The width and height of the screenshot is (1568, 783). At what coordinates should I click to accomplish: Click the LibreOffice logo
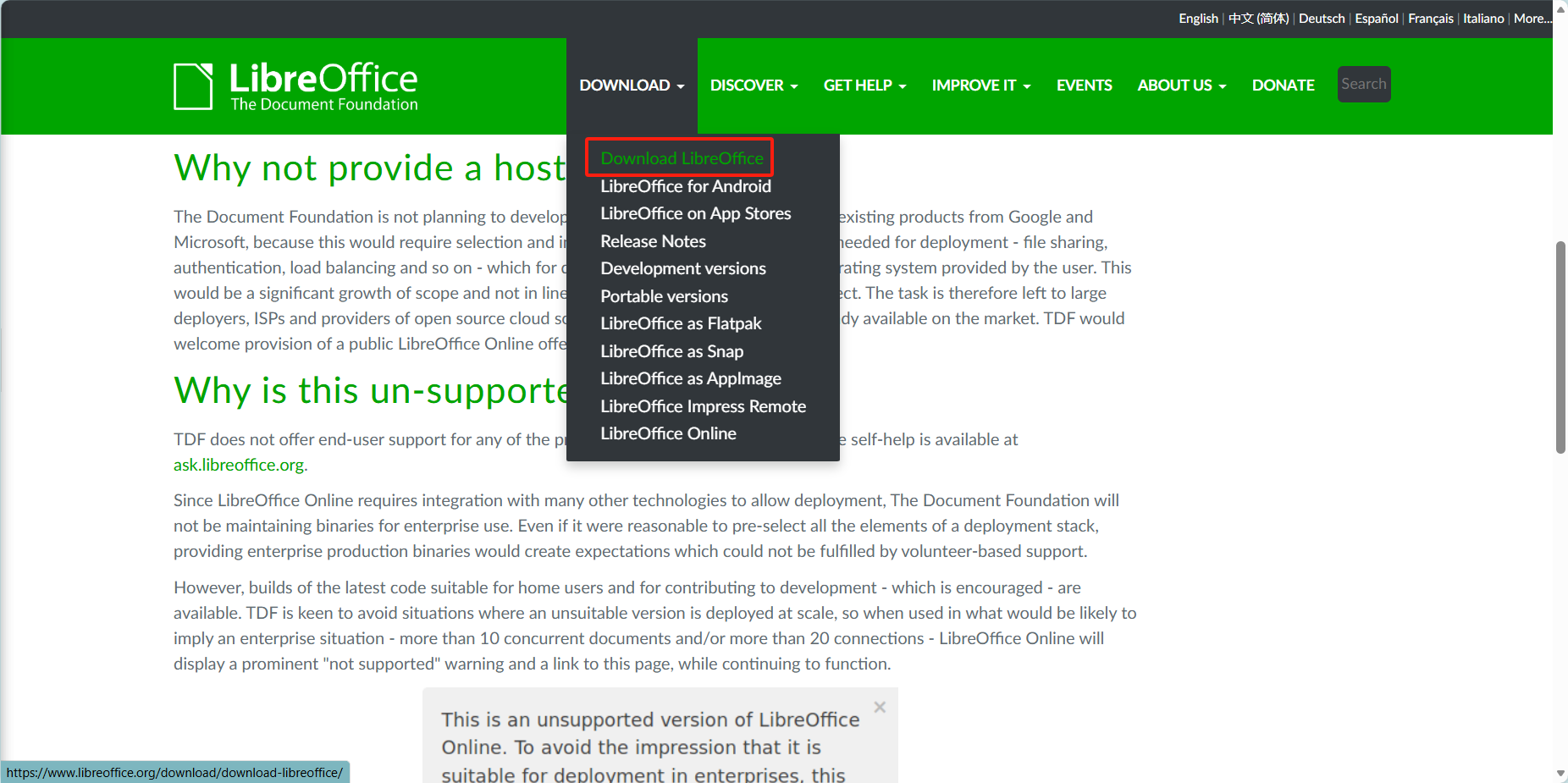coord(295,86)
